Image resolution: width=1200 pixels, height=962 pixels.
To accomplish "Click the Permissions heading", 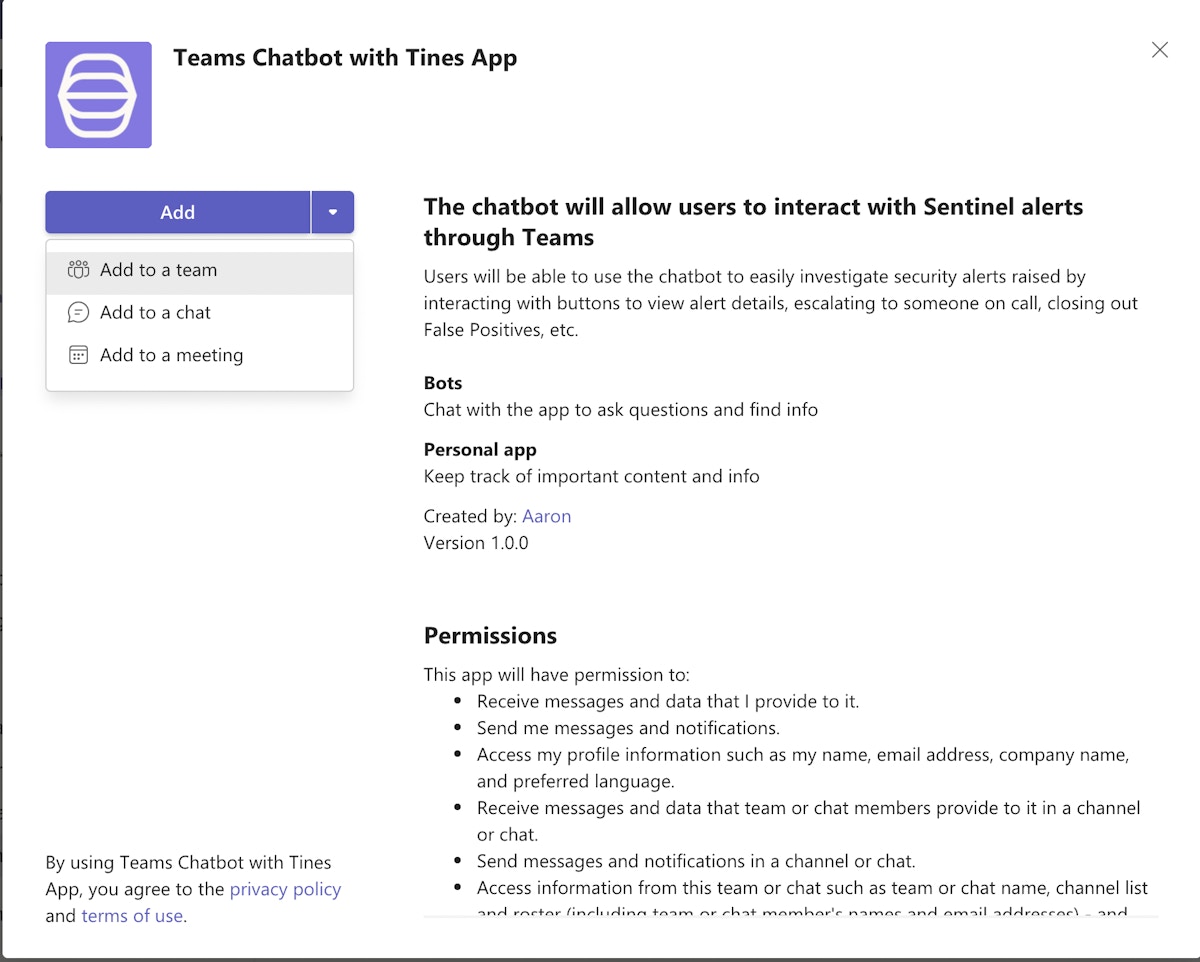I will click(490, 636).
